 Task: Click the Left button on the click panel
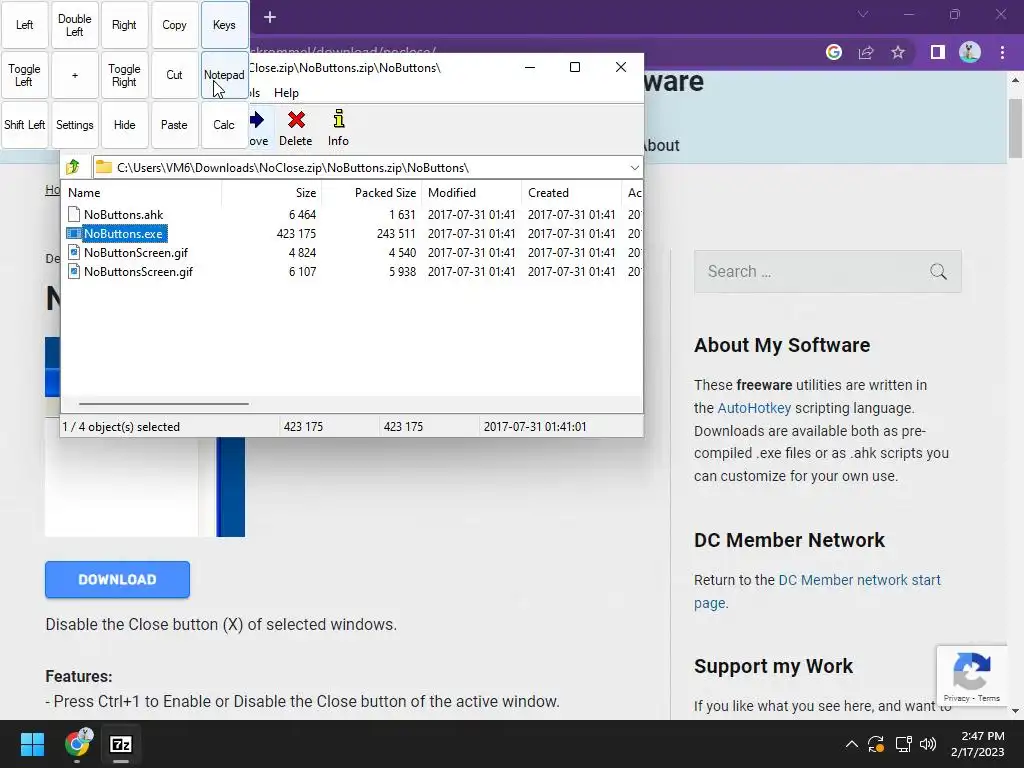coord(25,25)
